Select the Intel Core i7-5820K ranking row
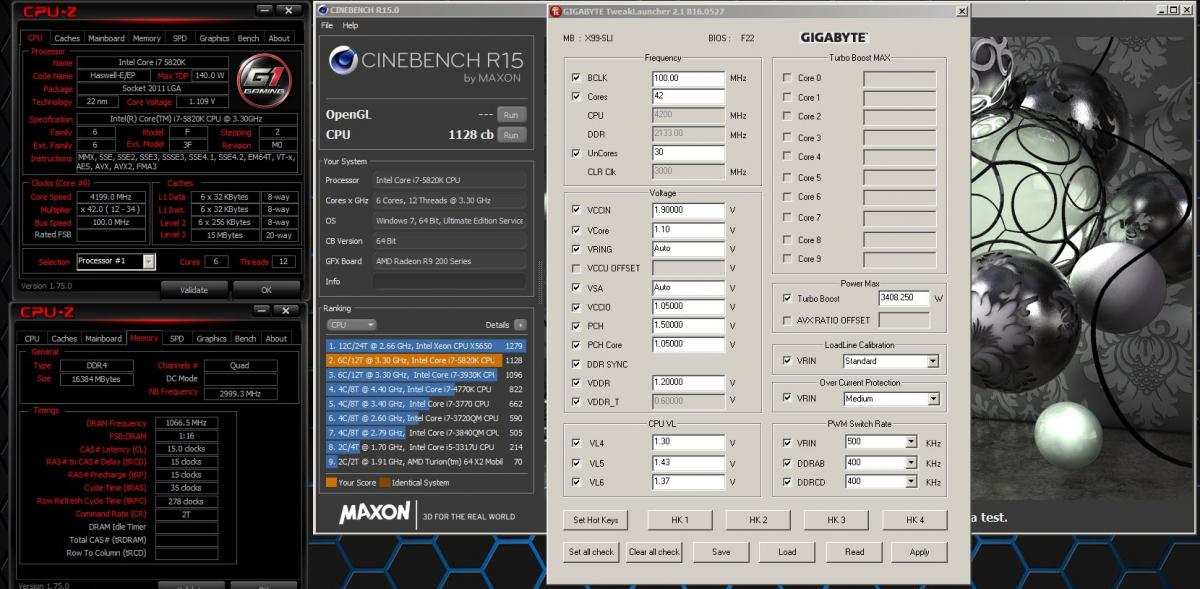The width and height of the screenshot is (1200, 589). (425, 360)
